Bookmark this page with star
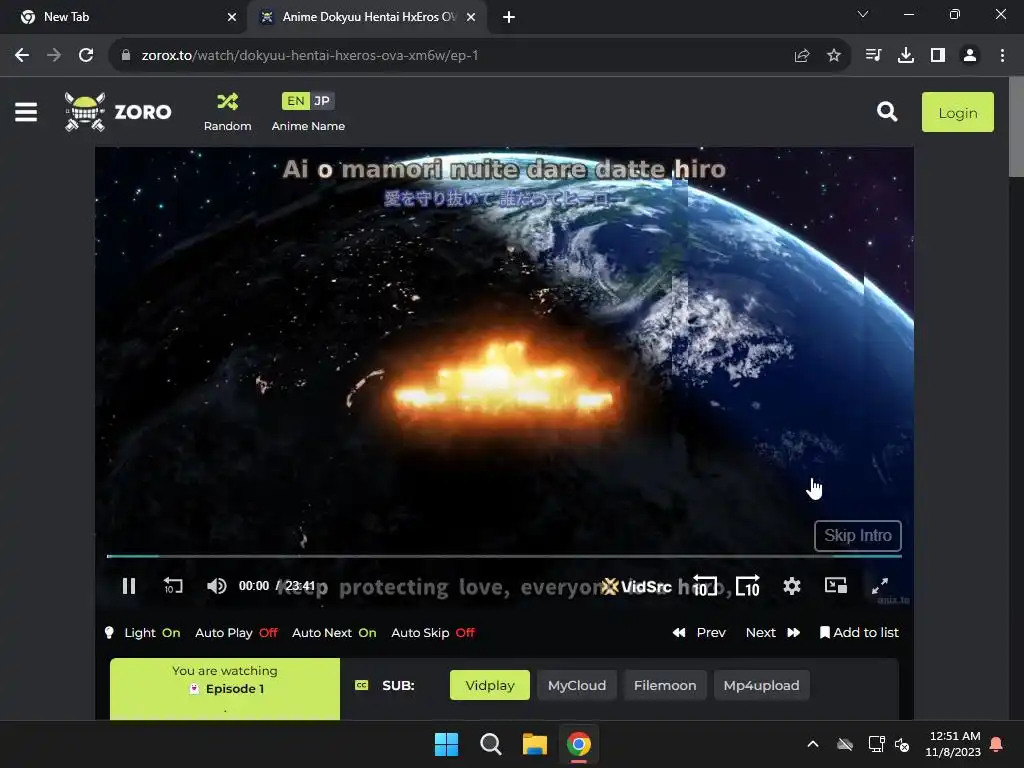 [834, 56]
